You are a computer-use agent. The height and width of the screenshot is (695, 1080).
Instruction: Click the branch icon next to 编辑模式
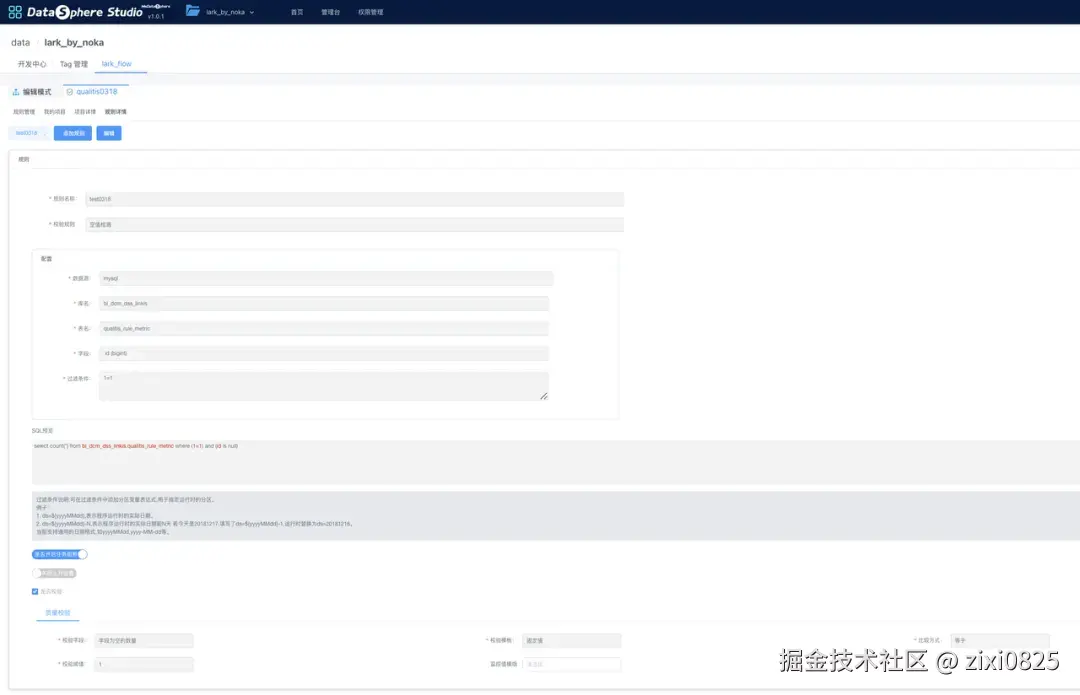[16, 90]
